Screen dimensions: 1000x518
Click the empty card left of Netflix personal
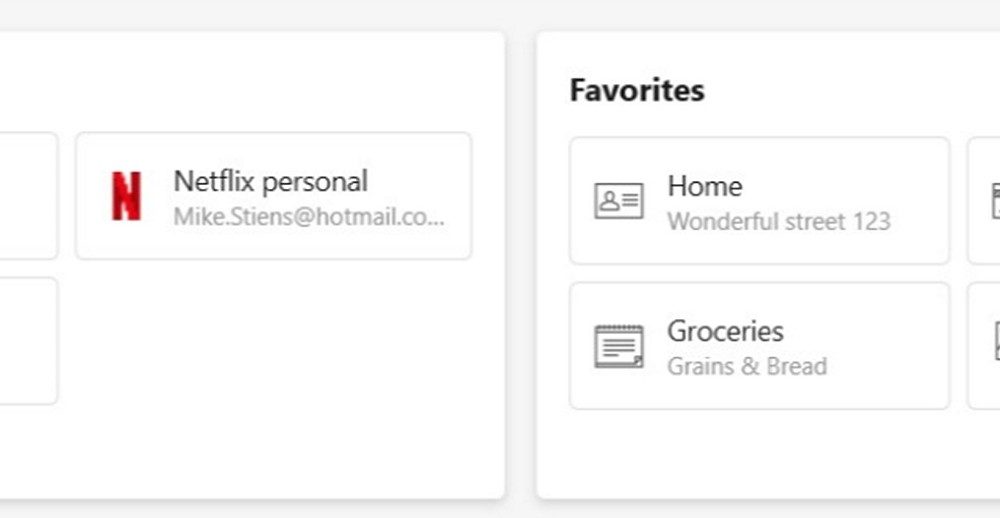point(28,196)
